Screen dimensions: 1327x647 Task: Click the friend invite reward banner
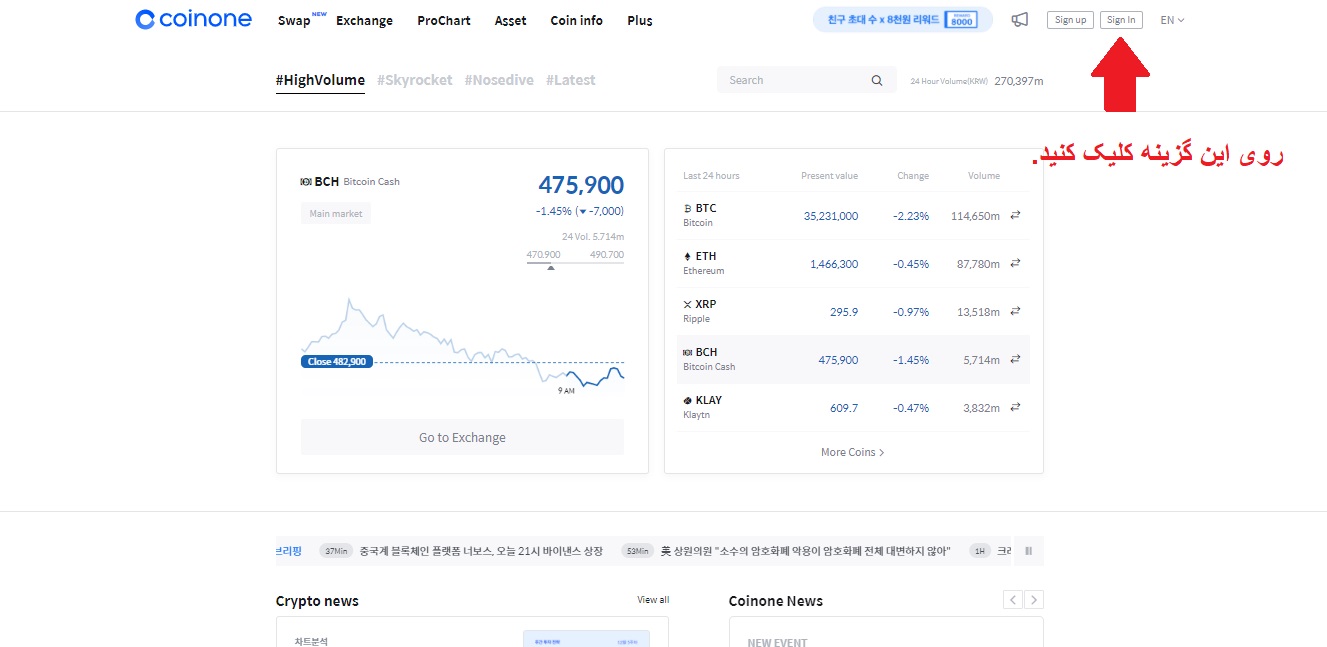tap(902, 20)
